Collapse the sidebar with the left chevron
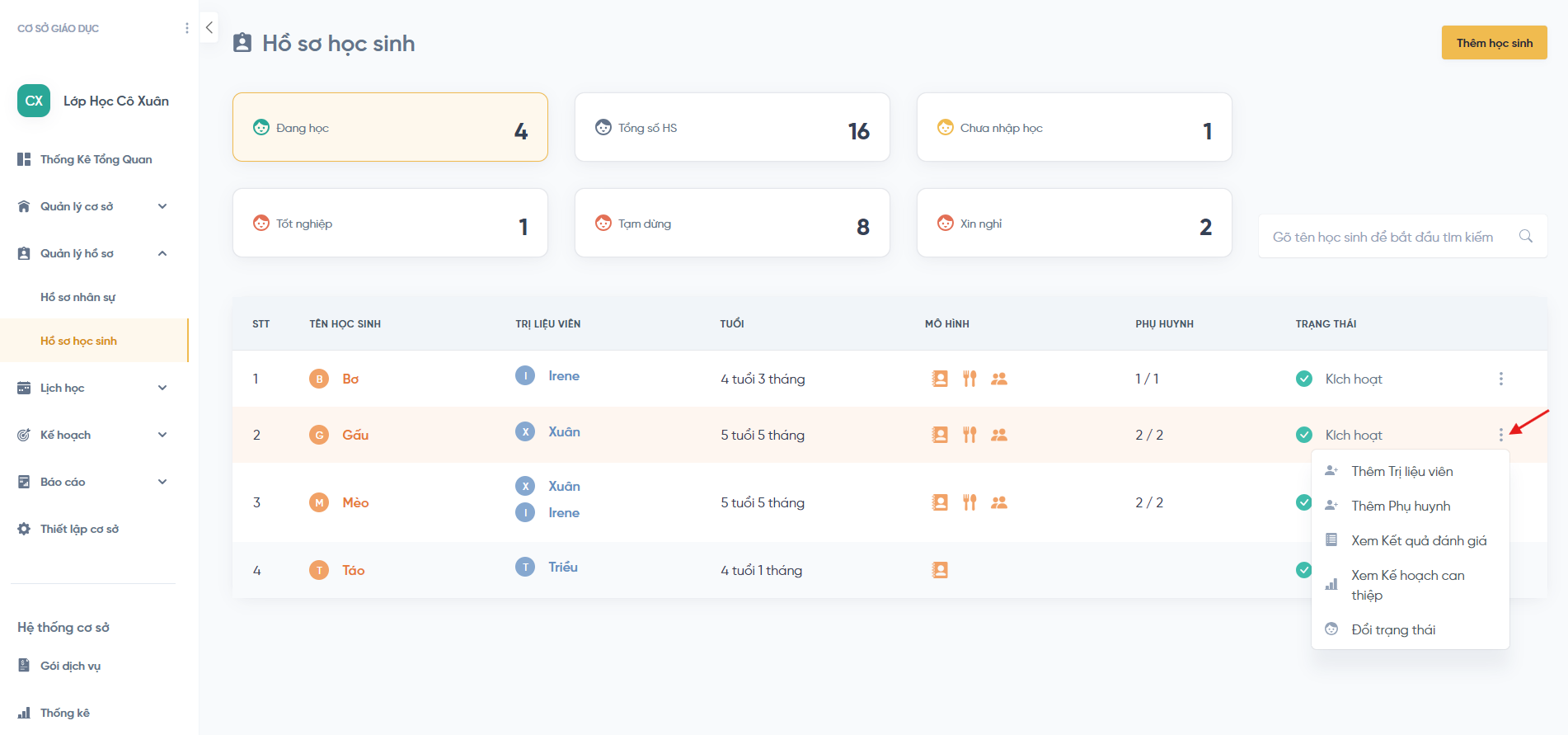The width and height of the screenshot is (1568, 735). [209, 28]
